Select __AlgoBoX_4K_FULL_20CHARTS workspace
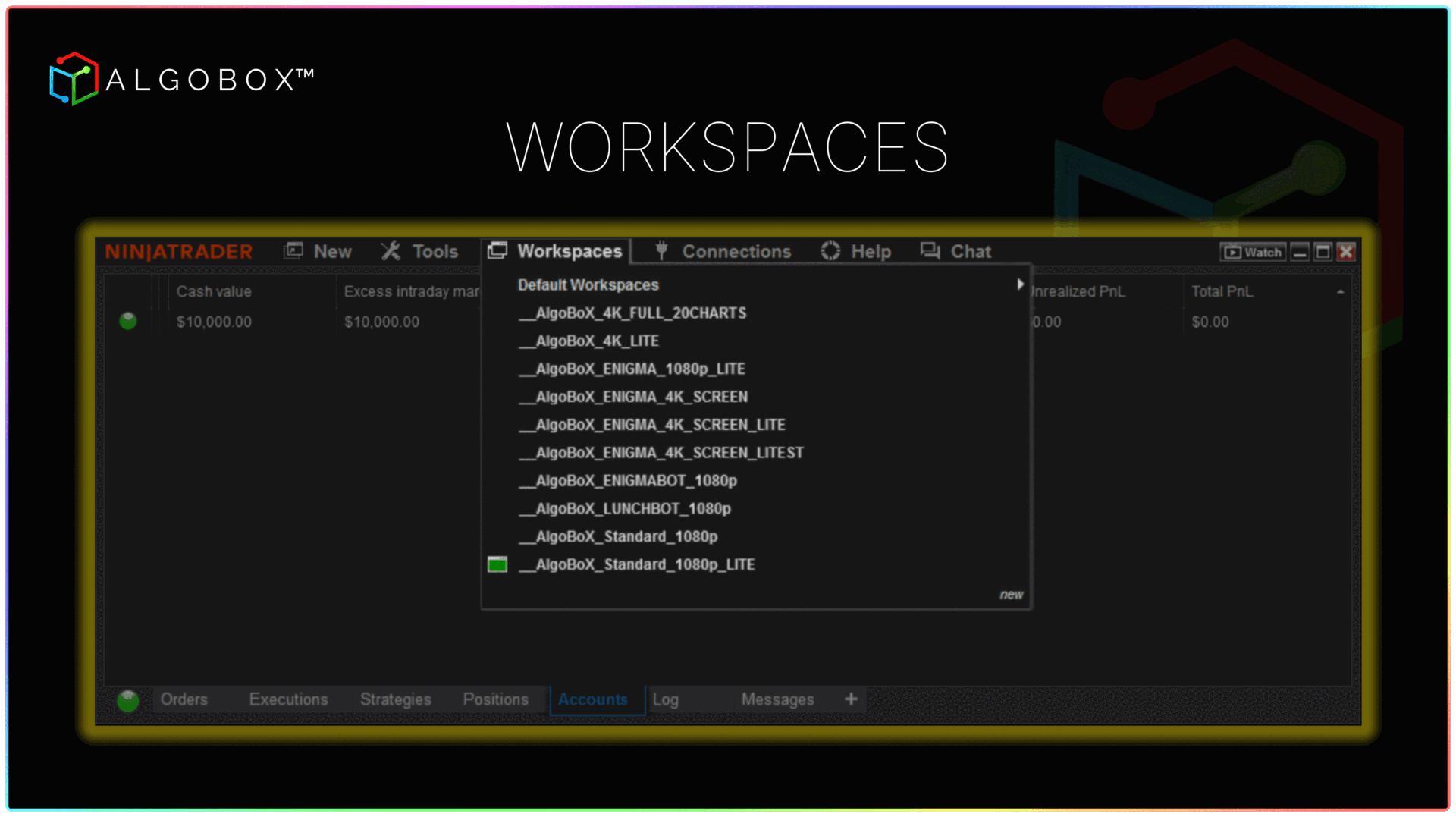The image size is (1456, 817). pos(632,313)
